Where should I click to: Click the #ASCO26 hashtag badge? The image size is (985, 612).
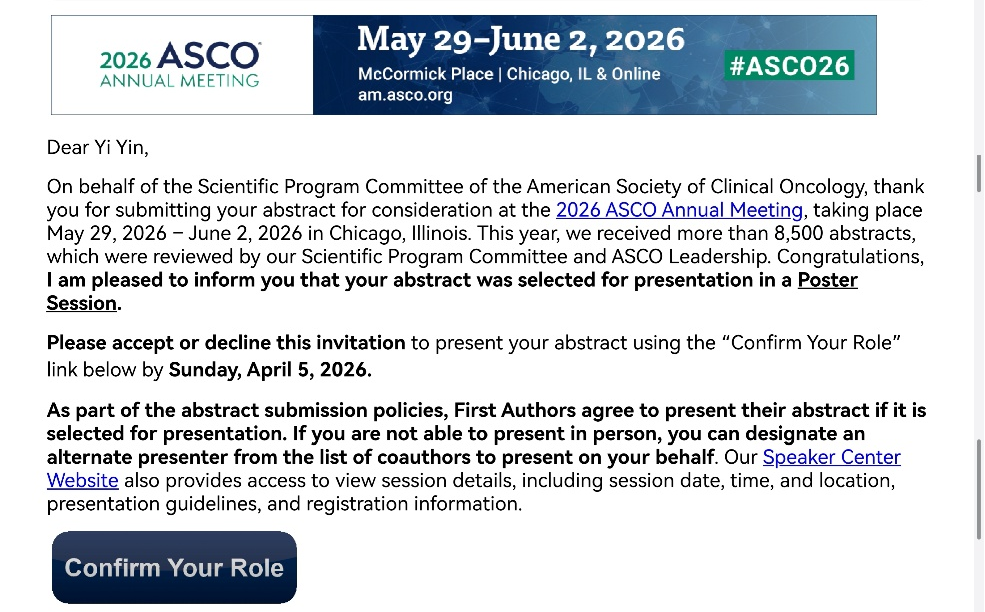(x=789, y=66)
